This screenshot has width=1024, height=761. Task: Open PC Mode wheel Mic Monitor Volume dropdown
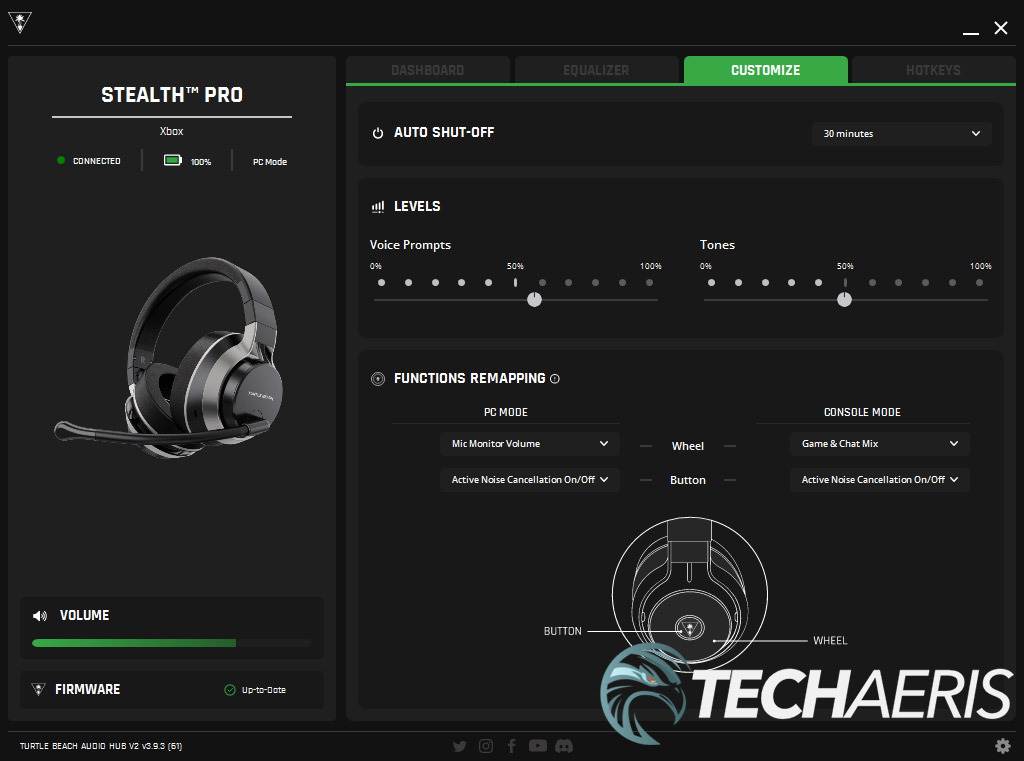click(530, 444)
